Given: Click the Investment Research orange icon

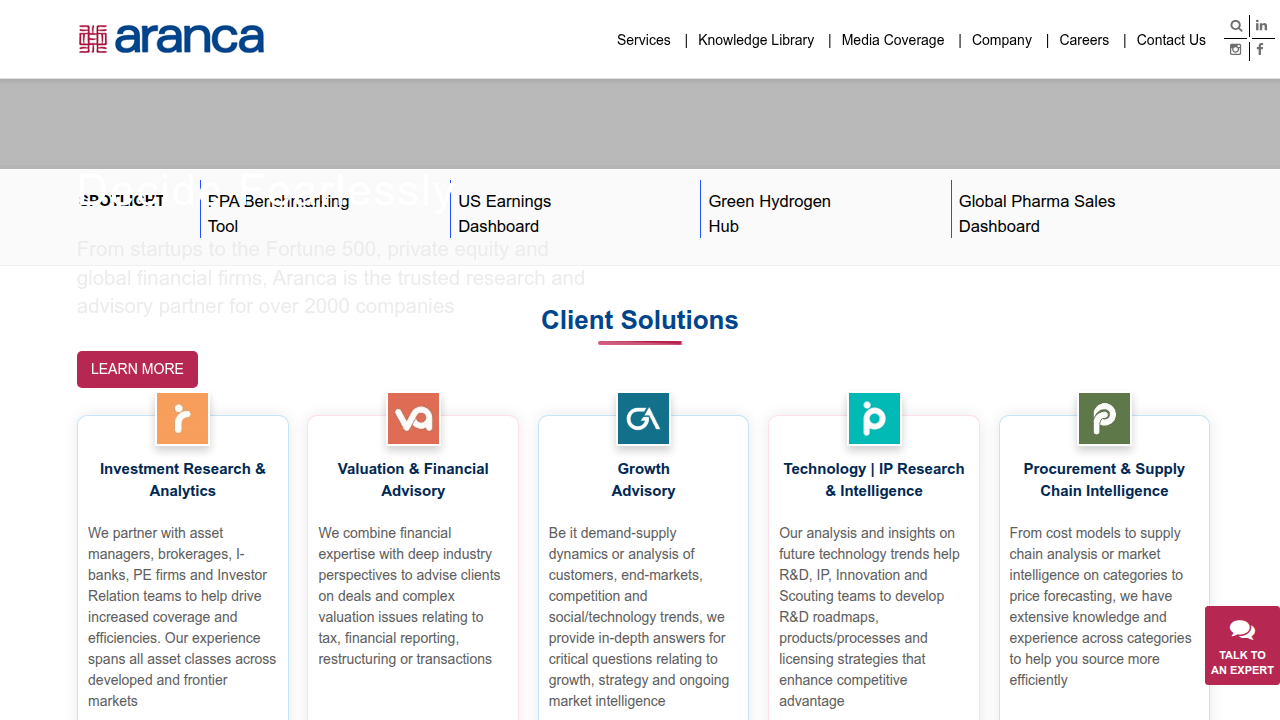Looking at the screenshot, I should point(183,418).
